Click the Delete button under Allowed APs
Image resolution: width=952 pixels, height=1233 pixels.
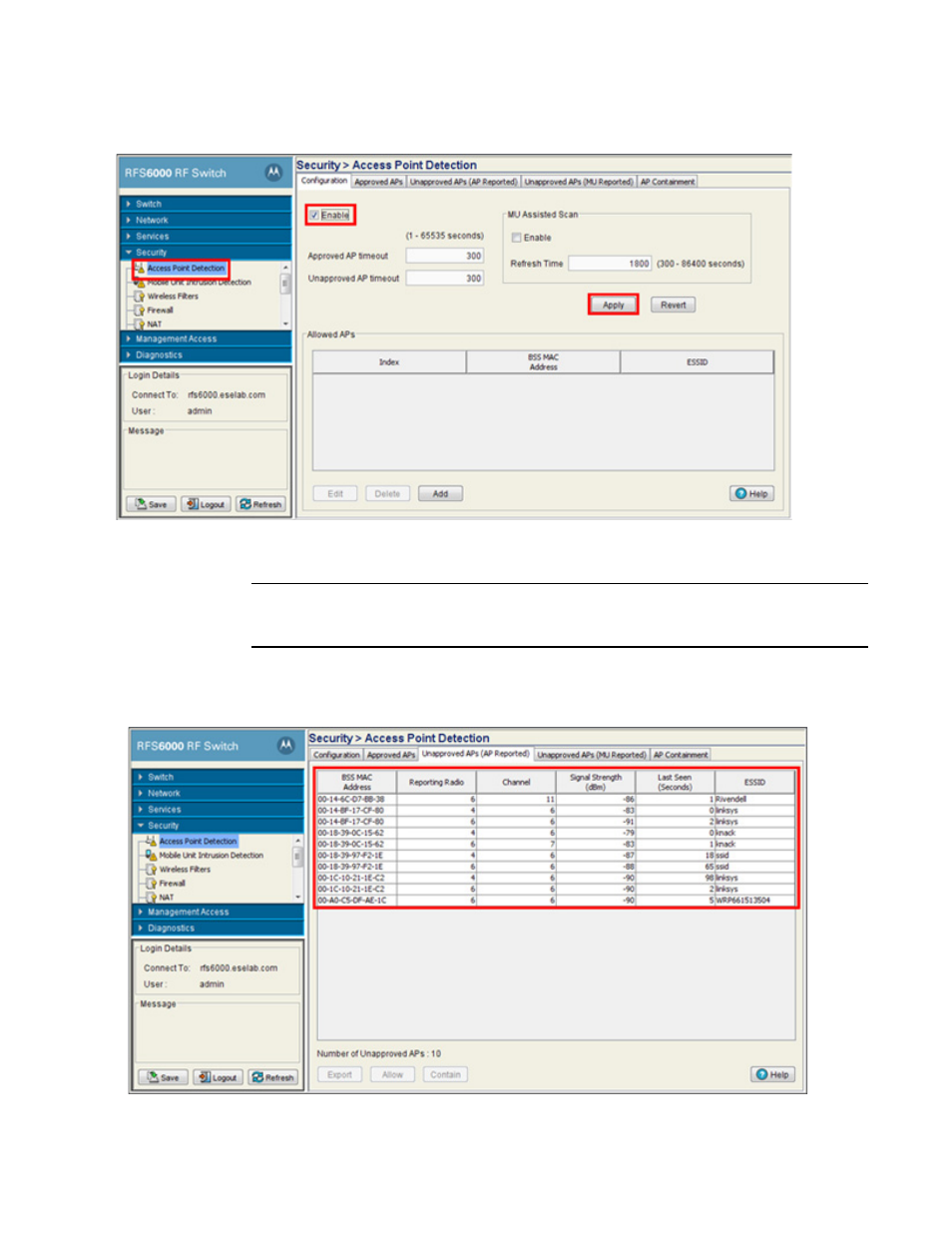coord(387,493)
